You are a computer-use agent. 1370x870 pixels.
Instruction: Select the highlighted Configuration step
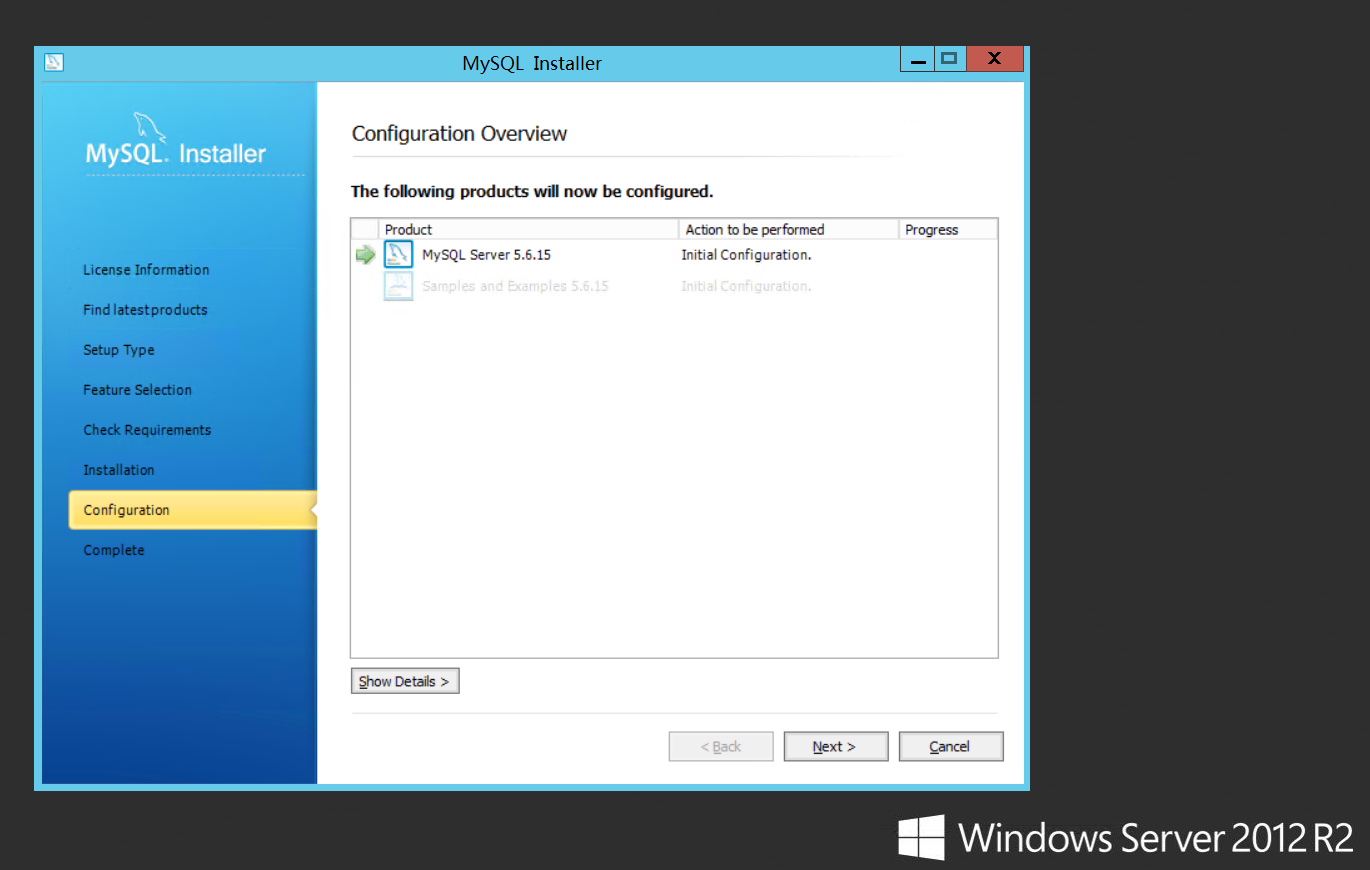(192, 510)
